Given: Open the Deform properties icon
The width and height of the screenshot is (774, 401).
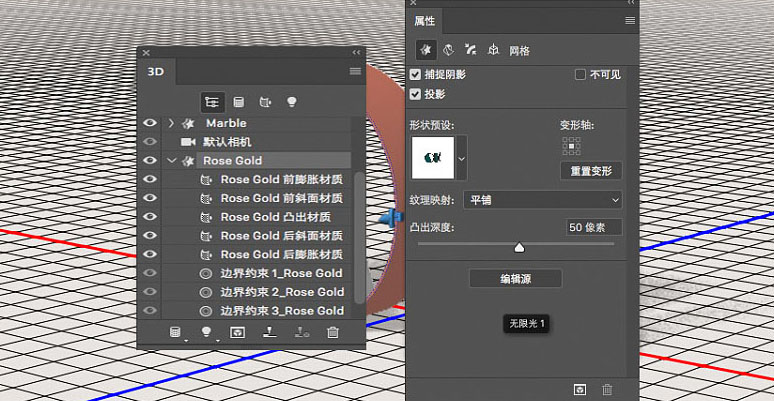Looking at the screenshot, I should coord(448,49).
